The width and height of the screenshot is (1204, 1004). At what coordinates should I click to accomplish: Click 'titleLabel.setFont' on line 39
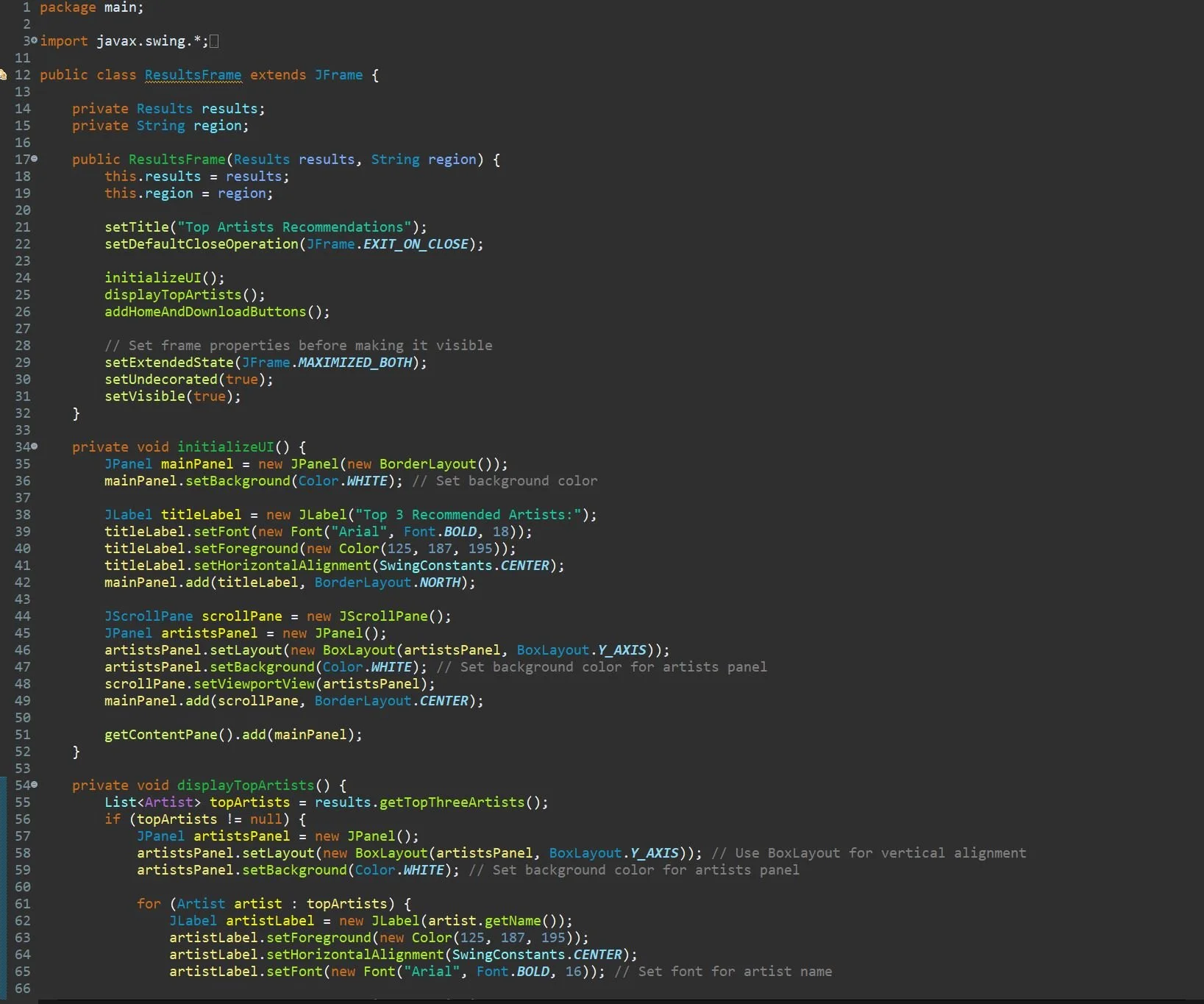177,532
